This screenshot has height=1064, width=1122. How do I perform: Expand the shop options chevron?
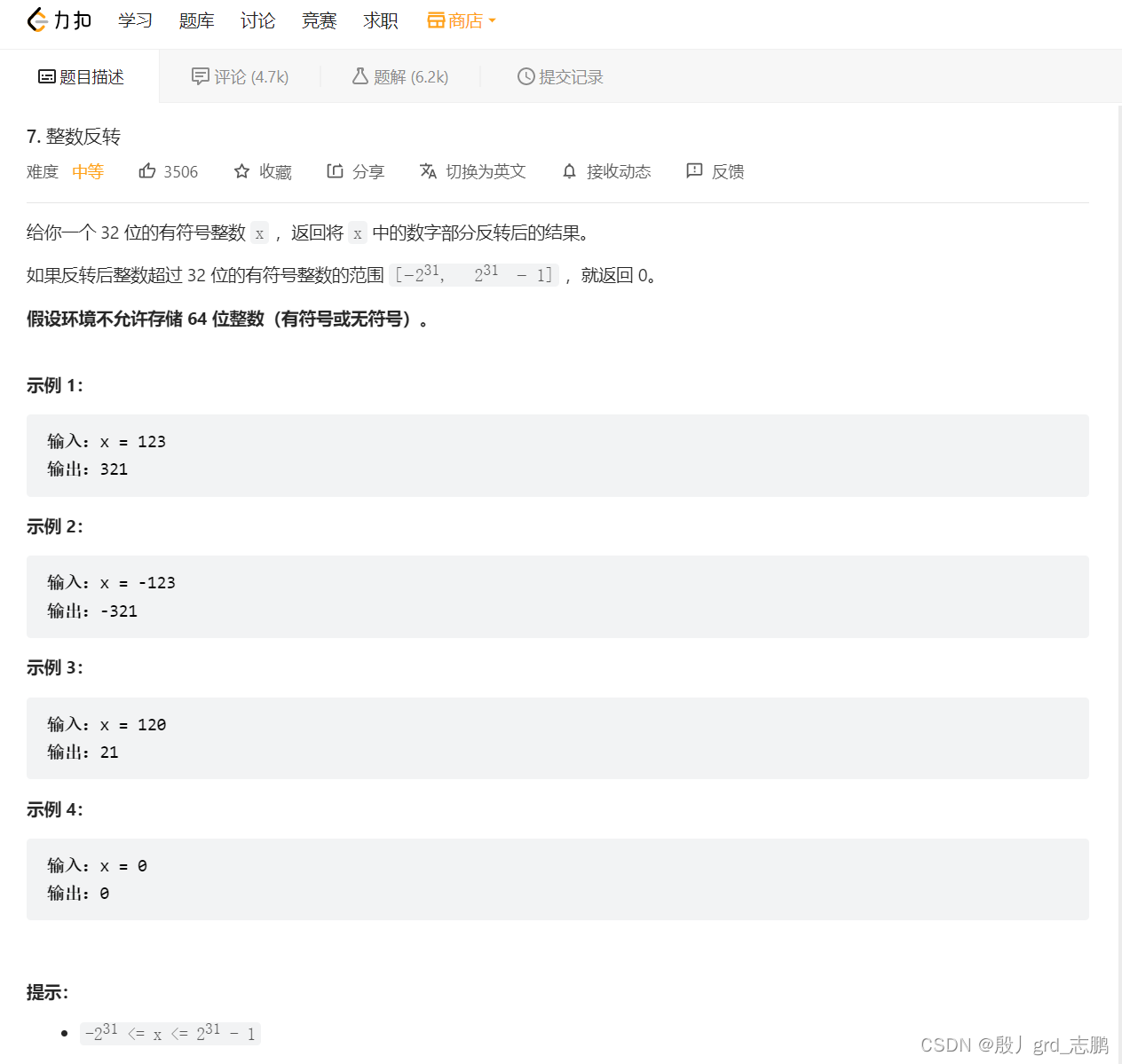[493, 20]
